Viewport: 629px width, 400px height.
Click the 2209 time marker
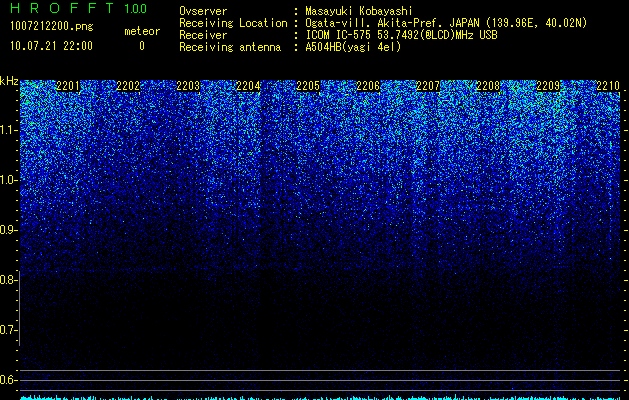pyautogui.click(x=548, y=86)
